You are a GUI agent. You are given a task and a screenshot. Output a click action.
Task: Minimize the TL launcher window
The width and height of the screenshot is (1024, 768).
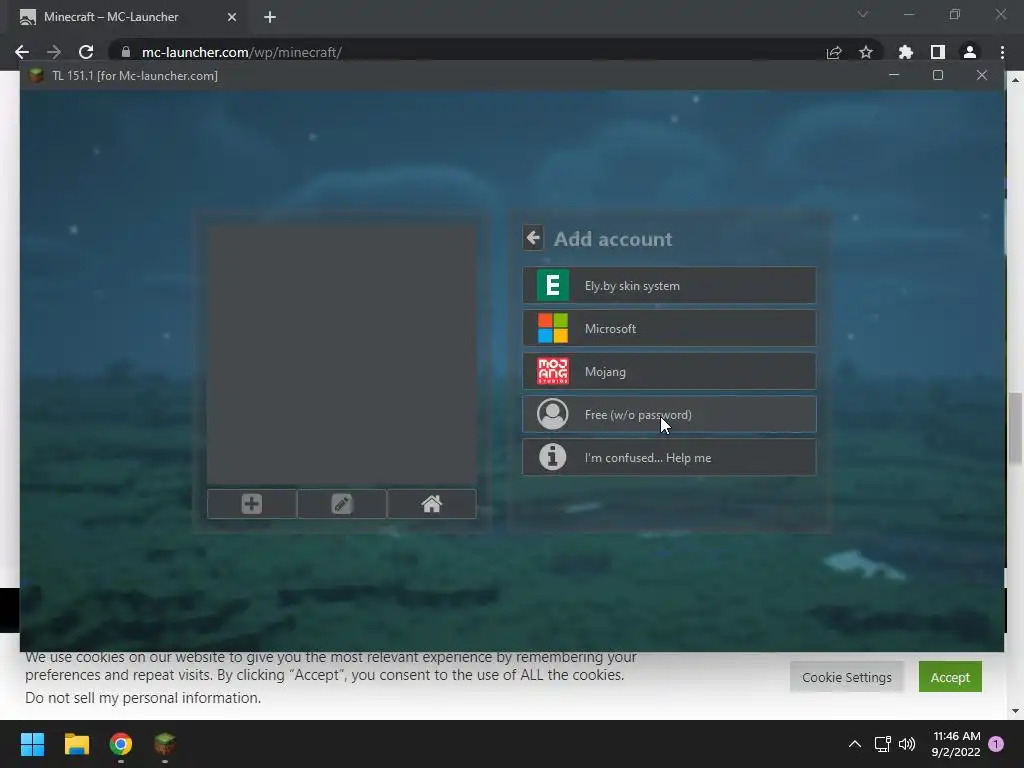click(x=894, y=75)
